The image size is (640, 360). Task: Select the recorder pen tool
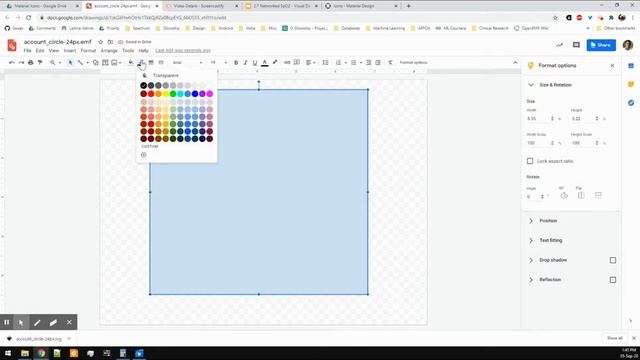click(x=37, y=322)
